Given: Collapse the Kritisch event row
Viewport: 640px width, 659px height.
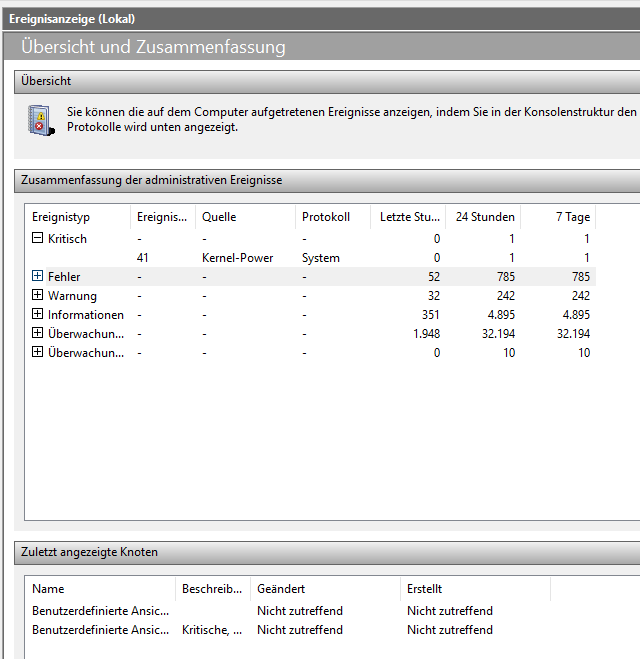Looking at the screenshot, I should pyautogui.click(x=37, y=238).
